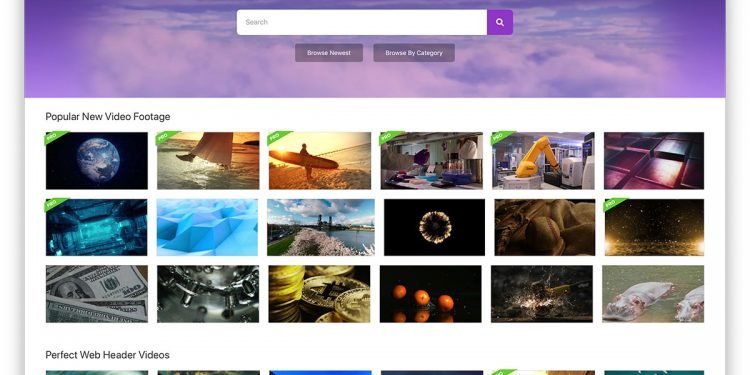The height and width of the screenshot is (375, 750).
Task: Open the dark water splash video
Action: click(x=542, y=294)
